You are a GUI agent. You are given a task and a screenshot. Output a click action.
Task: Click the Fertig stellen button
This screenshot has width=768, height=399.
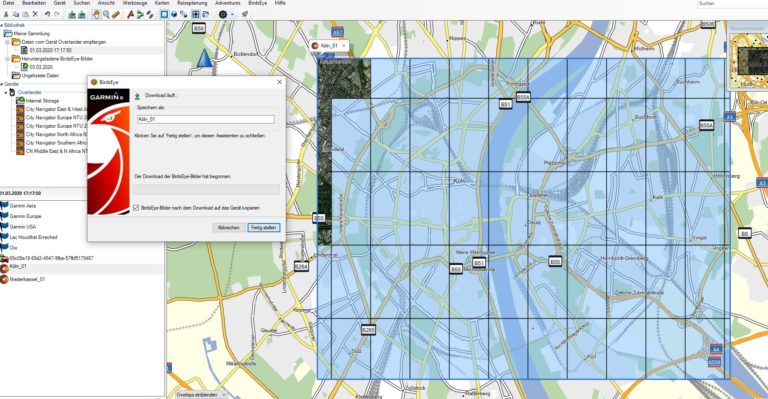coord(264,228)
